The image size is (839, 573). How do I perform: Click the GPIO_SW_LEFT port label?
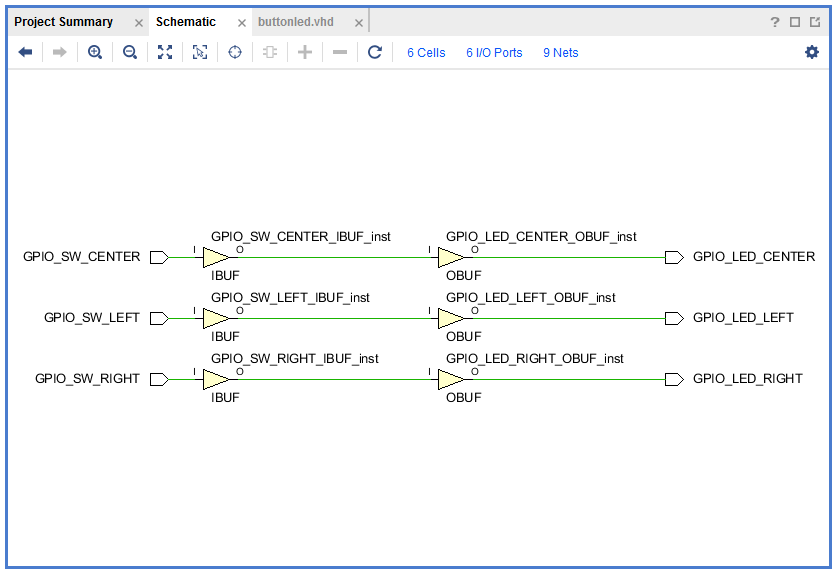coord(91,318)
